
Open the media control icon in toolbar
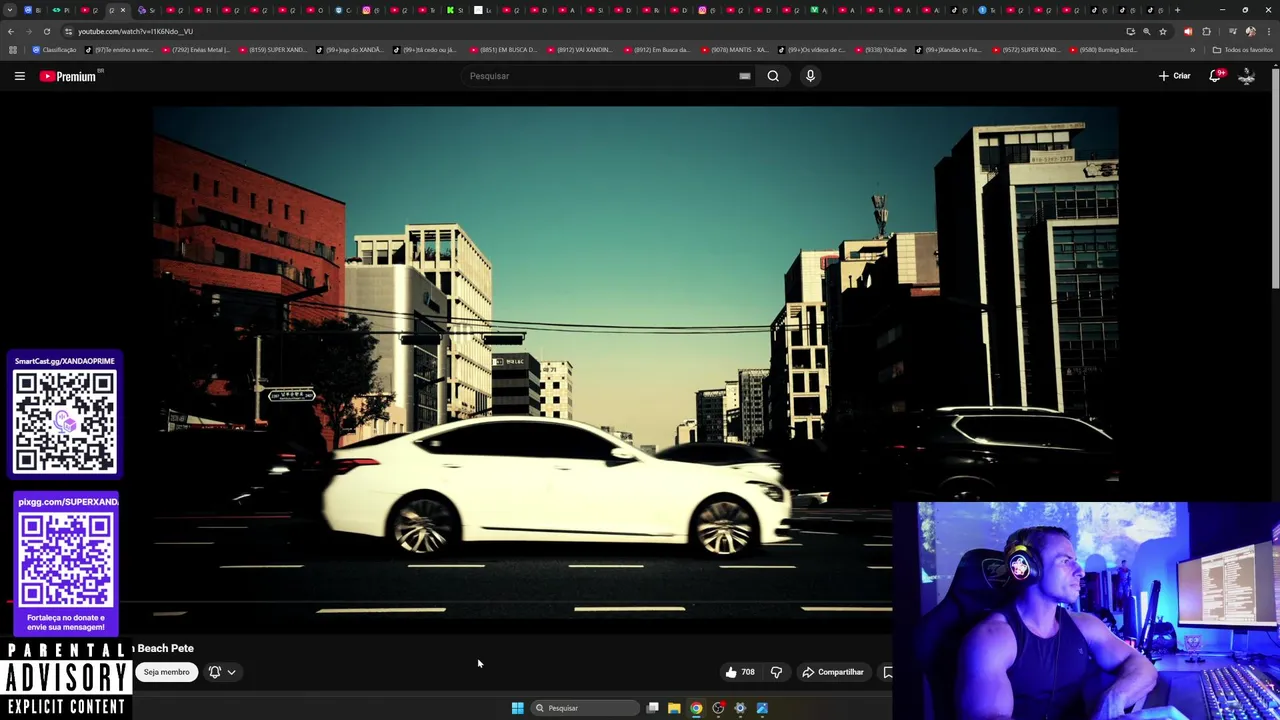(x=1232, y=31)
